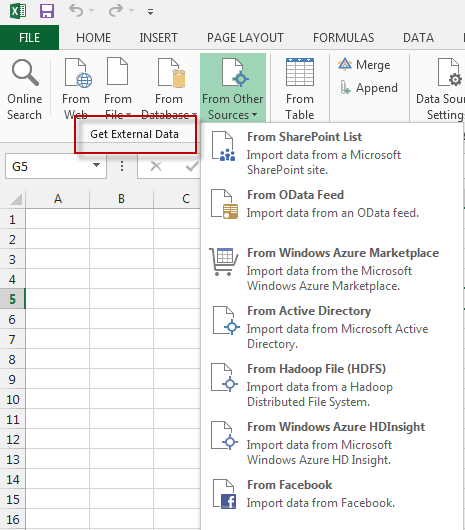
Task: Switch to the FORMULAS ribbon tab
Action: tap(343, 38)
